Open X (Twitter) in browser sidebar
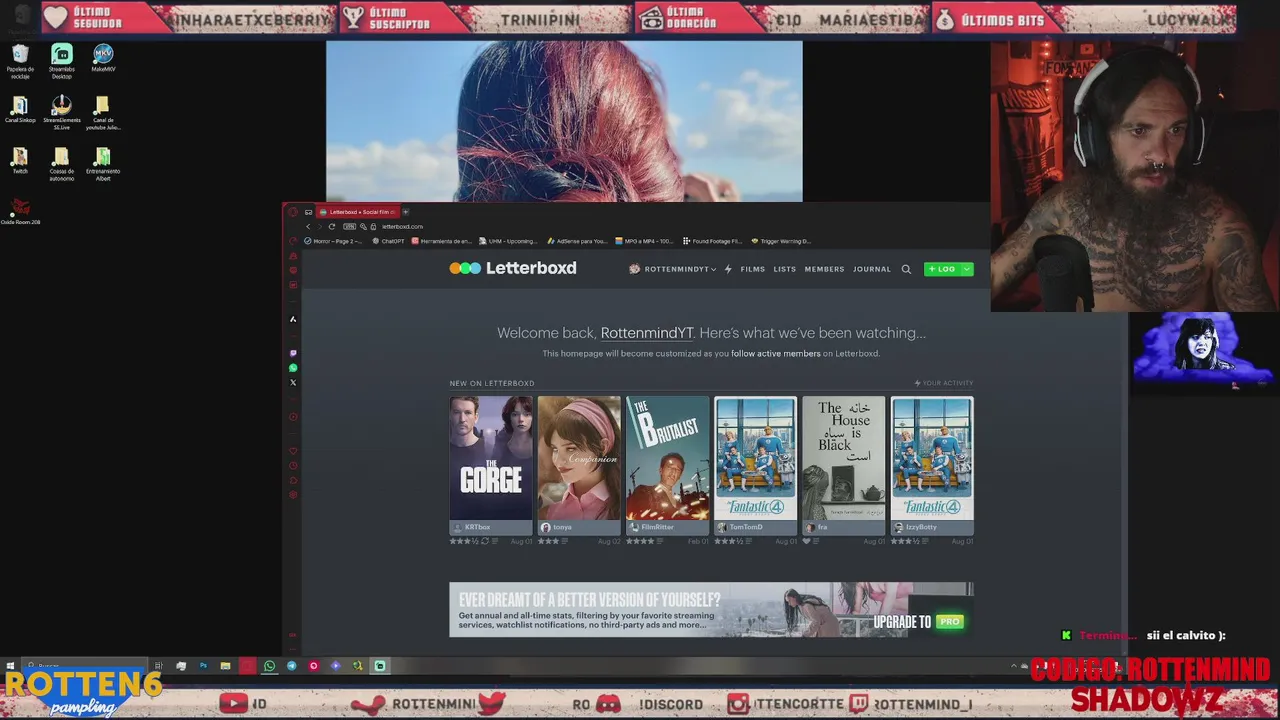Screen dimensions: 1280x720 coord(293,382)
